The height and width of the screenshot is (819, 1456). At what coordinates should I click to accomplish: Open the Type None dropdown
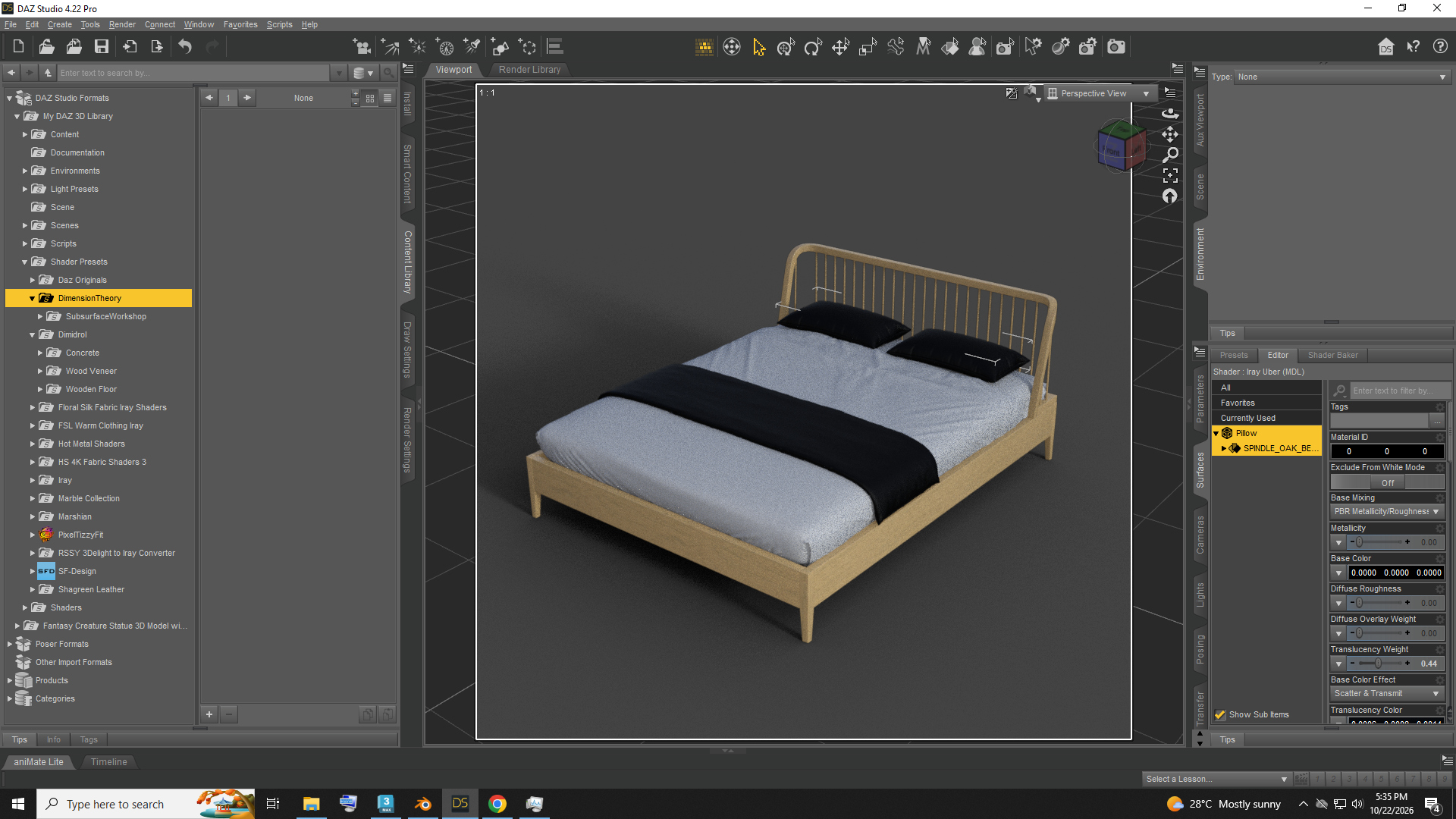click(x=1342, y=77)
